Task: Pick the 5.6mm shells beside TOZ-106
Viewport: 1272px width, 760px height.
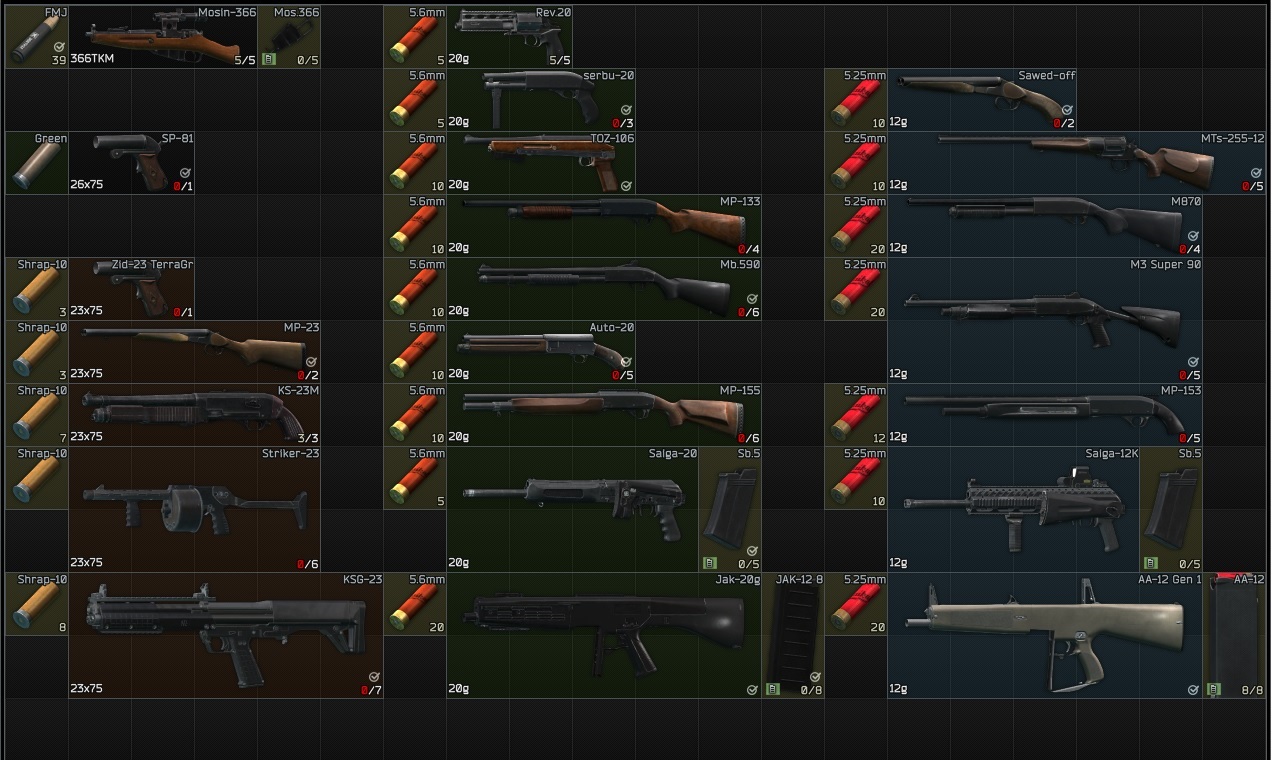Action: pos(415,162)
